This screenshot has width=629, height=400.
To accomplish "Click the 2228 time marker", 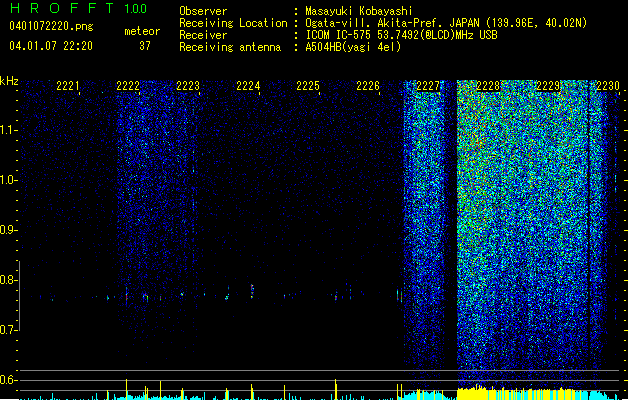I will pyautogui.click(x=488, y=86).
